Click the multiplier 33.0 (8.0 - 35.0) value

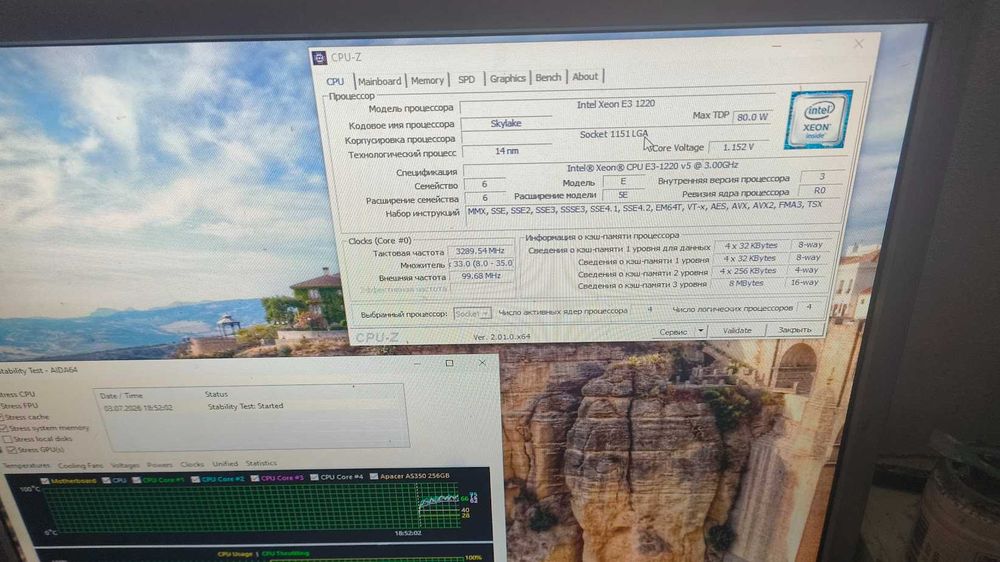pos(483,263)
